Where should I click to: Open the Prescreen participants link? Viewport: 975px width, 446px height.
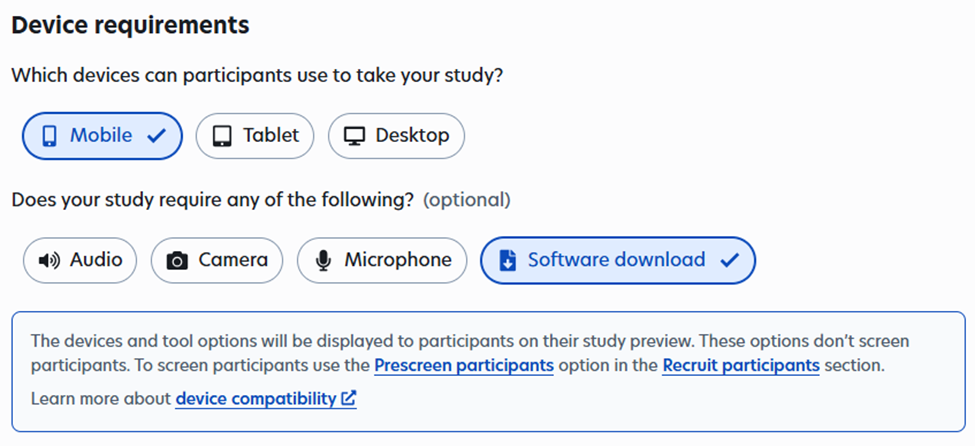[x=464, y=366]
